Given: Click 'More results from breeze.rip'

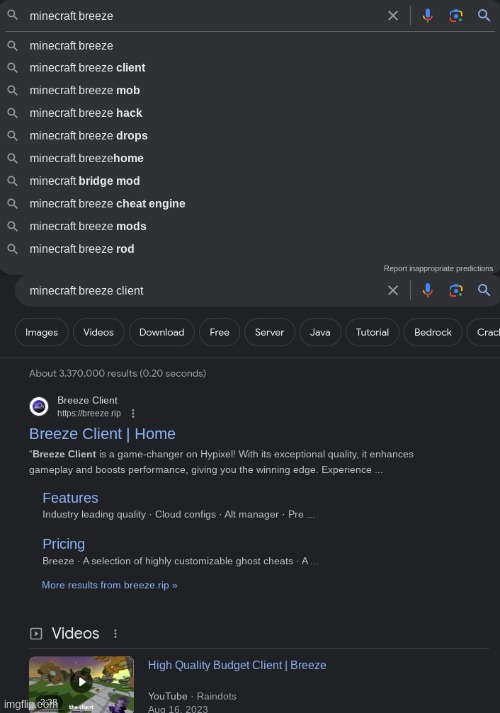Looking at the screenshot, I should tap(110, 585).
